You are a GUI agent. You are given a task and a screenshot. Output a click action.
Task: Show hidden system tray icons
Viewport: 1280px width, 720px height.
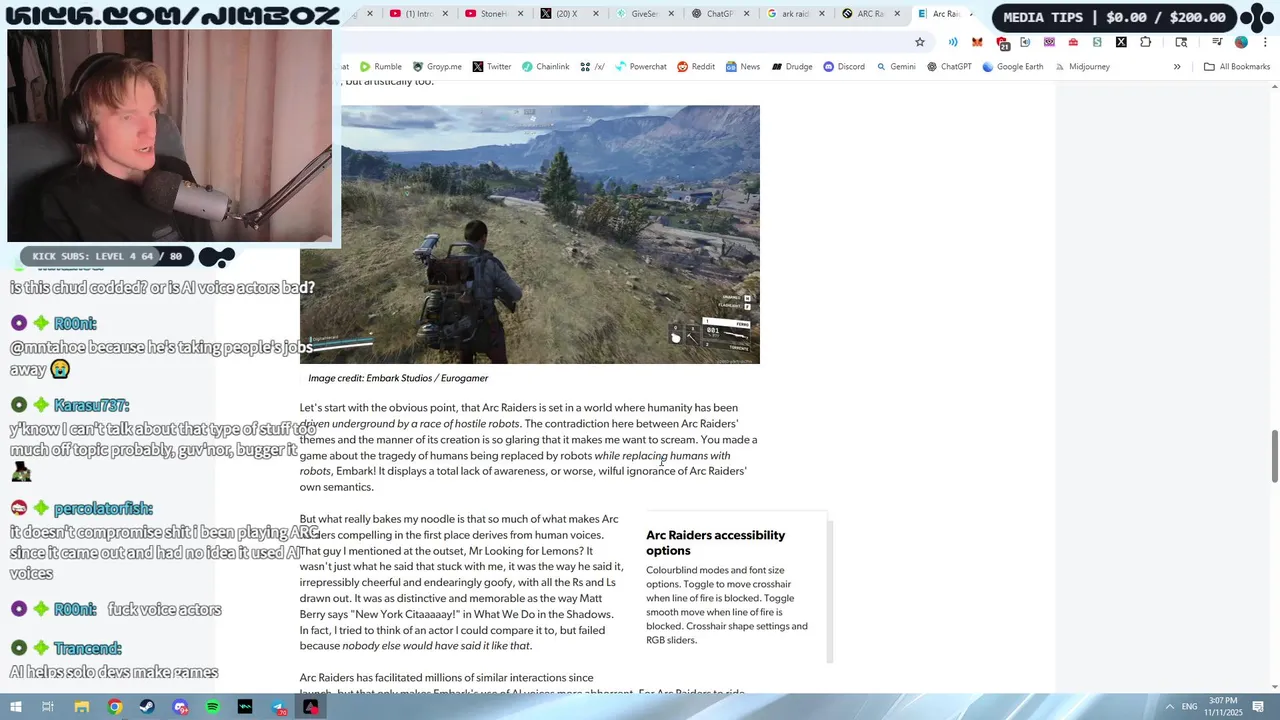click(1169, 707)
